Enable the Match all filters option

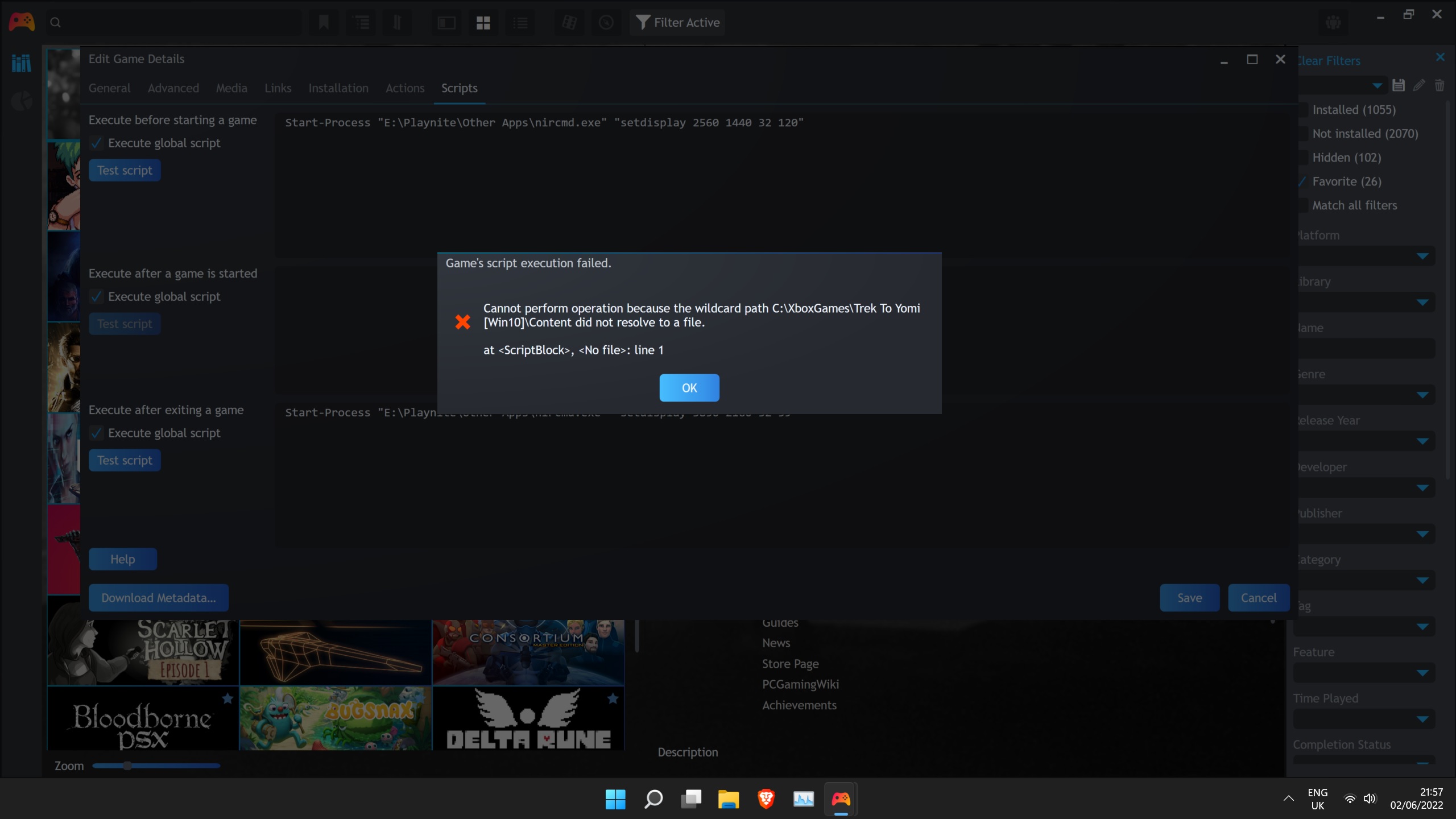pos(1301,205)
